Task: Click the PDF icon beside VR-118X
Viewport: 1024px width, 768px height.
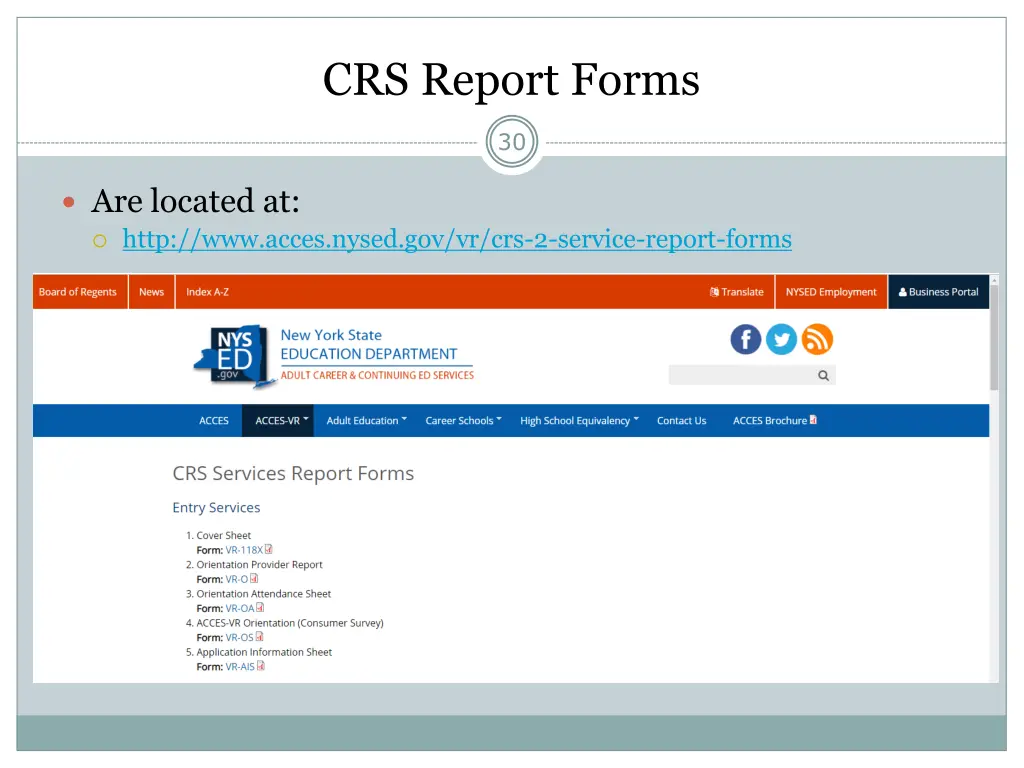Action: 268,549
